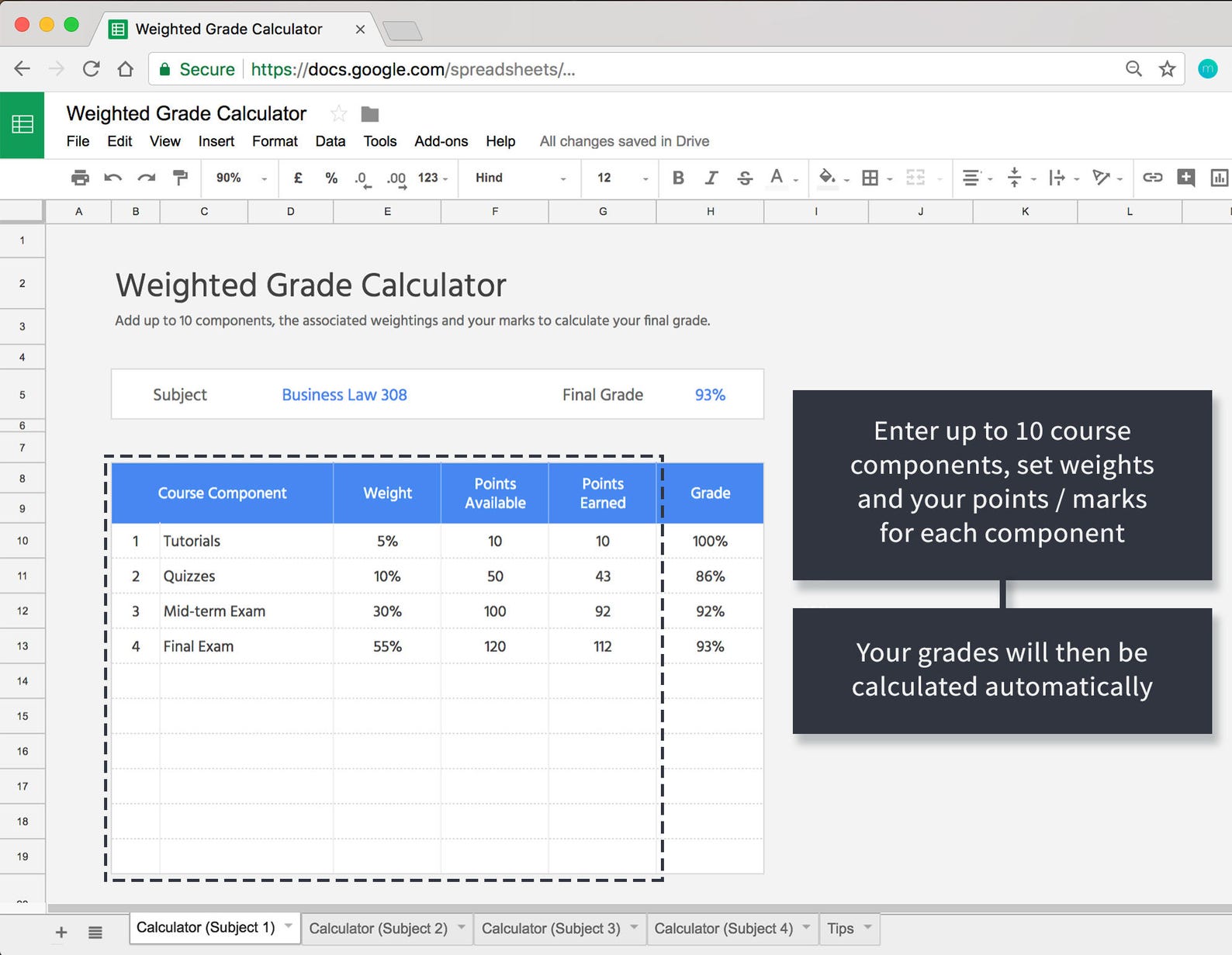The width and height of the screenshot is (1232, 955).
Task: Toggle italic formatting
Action: [711, 178]
